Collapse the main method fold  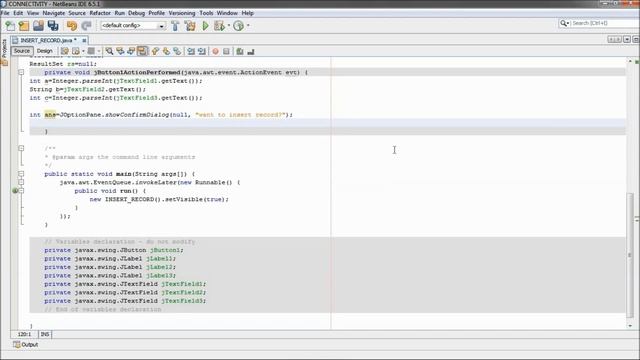click(21, 174)
